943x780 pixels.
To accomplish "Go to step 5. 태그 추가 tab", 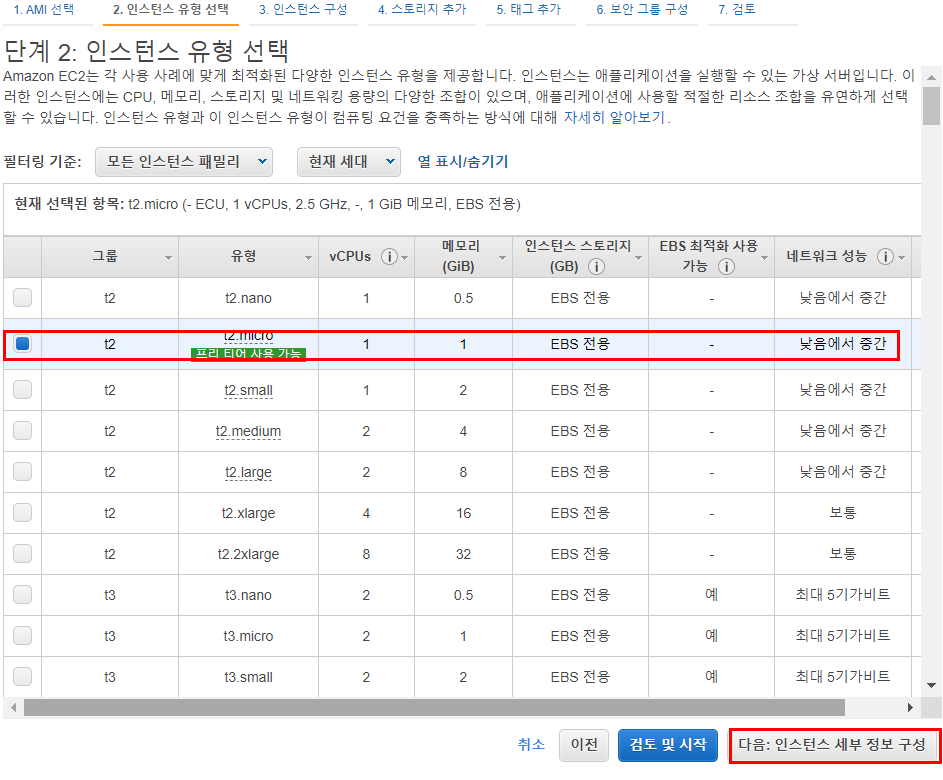I will click(529, 10).
